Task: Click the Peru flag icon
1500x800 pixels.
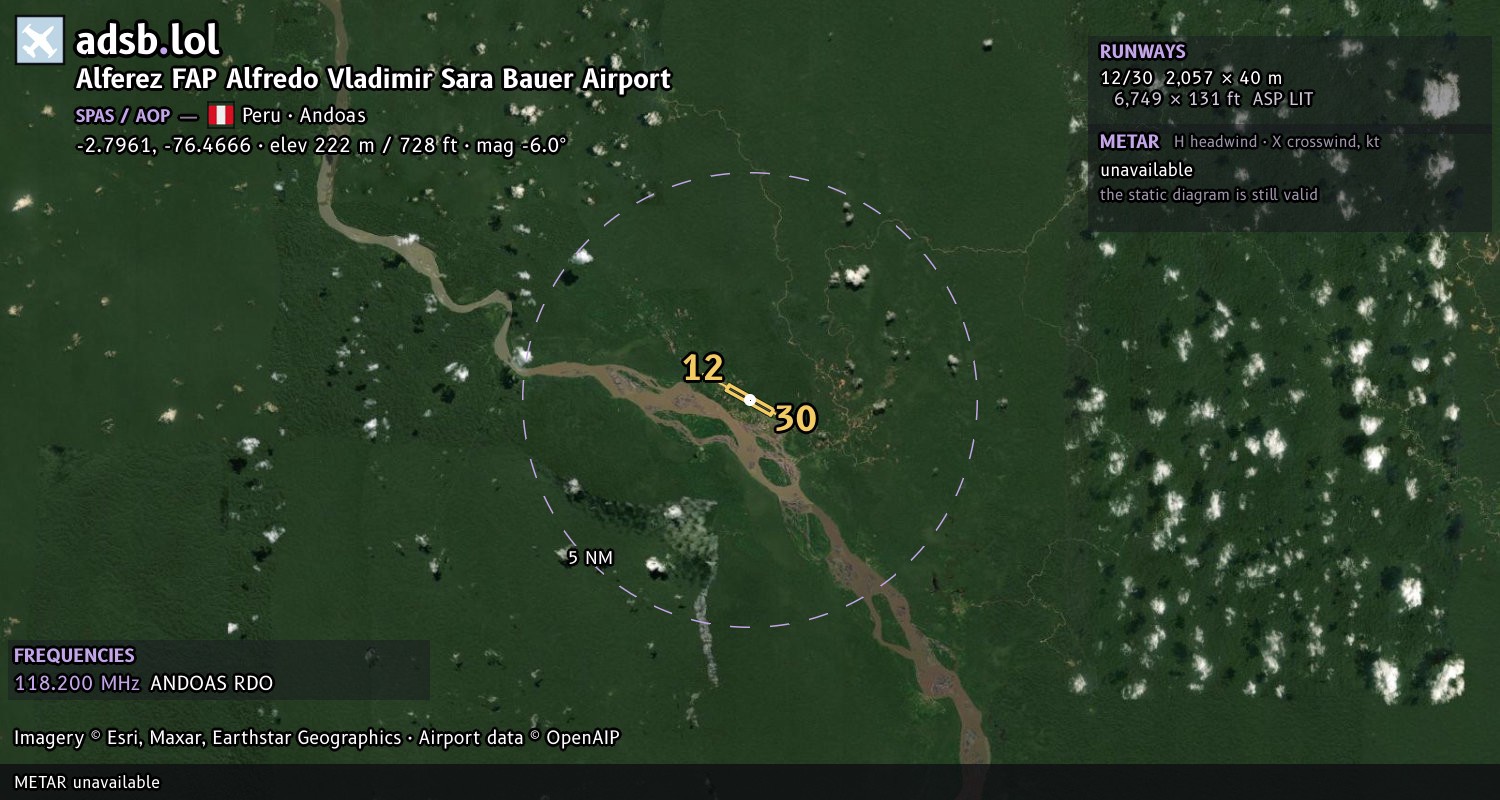Action: (220, 115)
